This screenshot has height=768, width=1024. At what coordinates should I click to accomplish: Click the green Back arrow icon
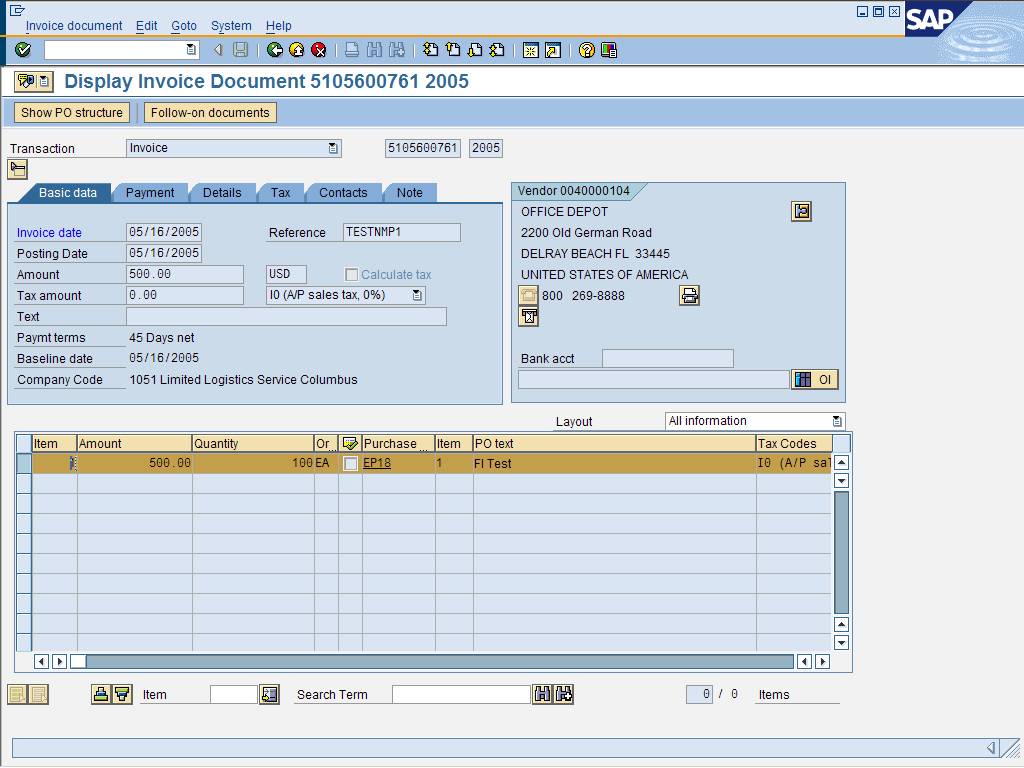(x=275, y=50)
